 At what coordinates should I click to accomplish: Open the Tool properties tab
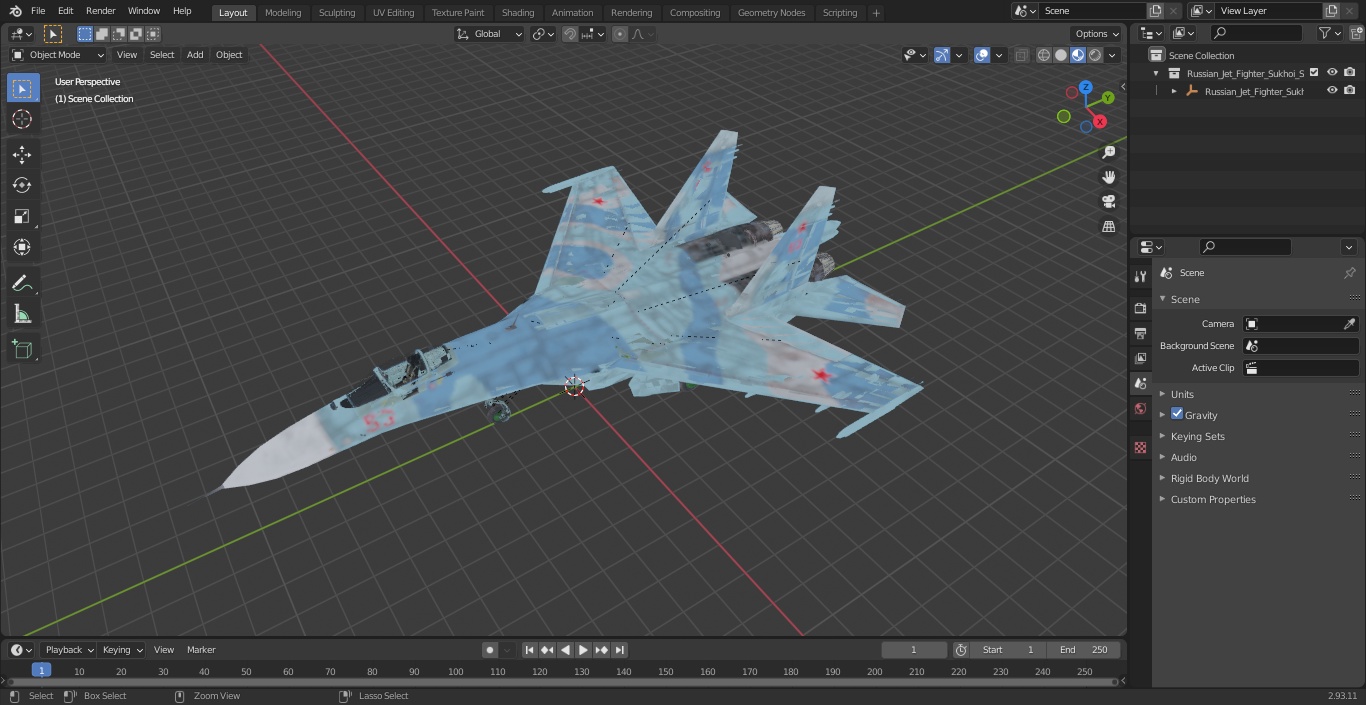pyautogui.click(x=1140, y=277)
